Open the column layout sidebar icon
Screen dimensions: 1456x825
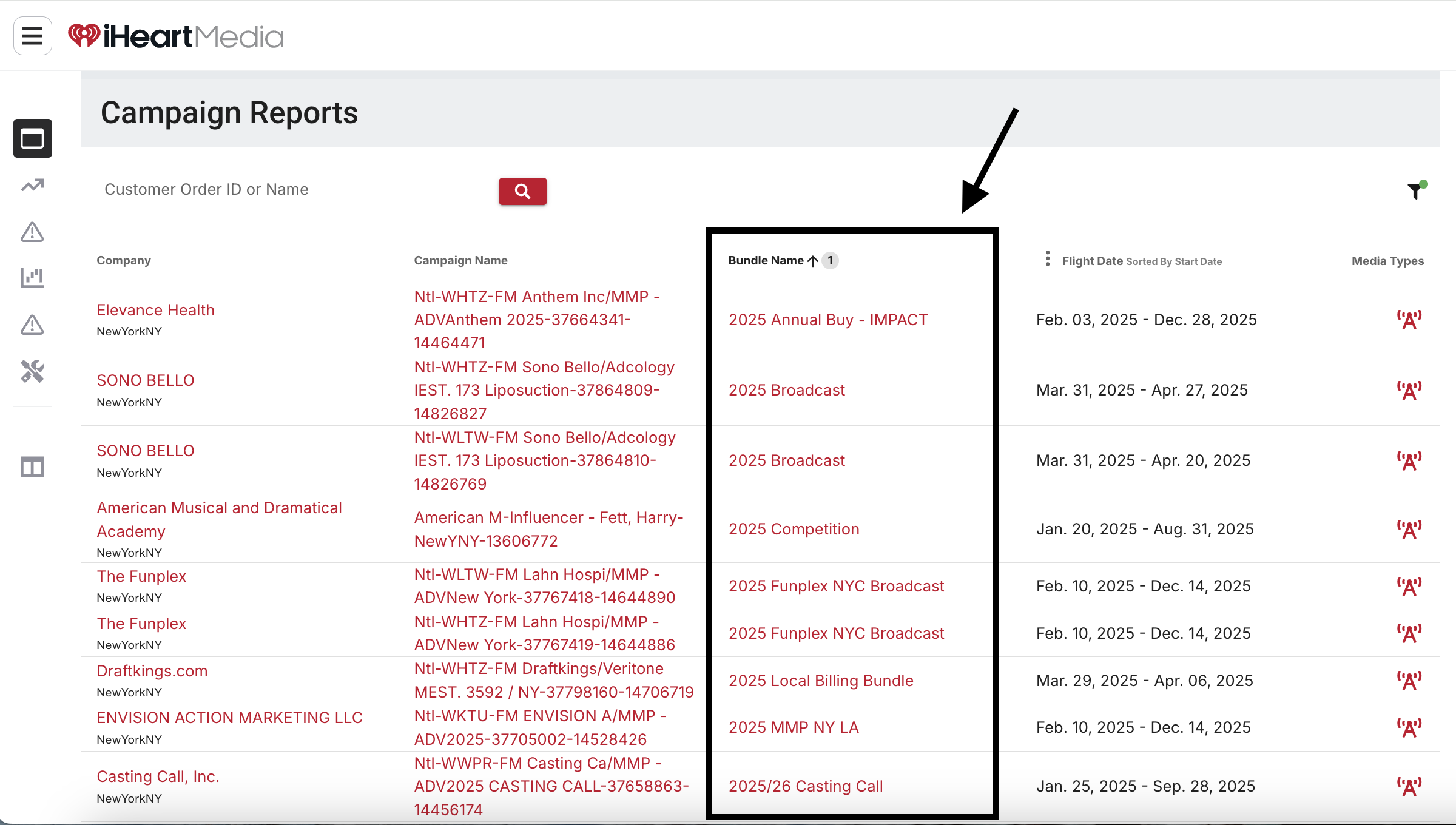33,466
